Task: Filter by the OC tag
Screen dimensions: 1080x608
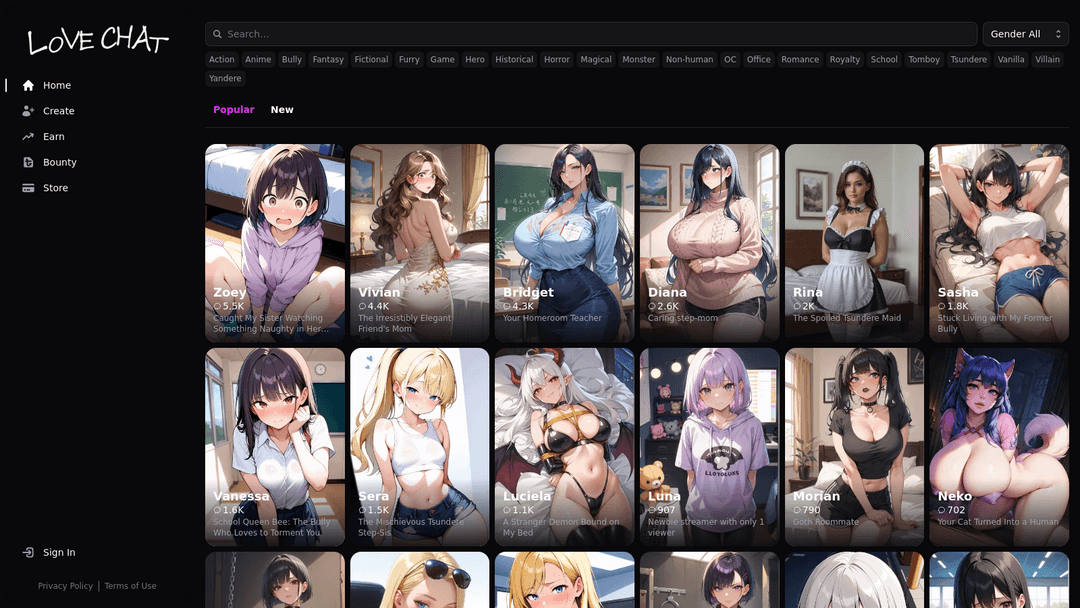Action: click(730, 59)
